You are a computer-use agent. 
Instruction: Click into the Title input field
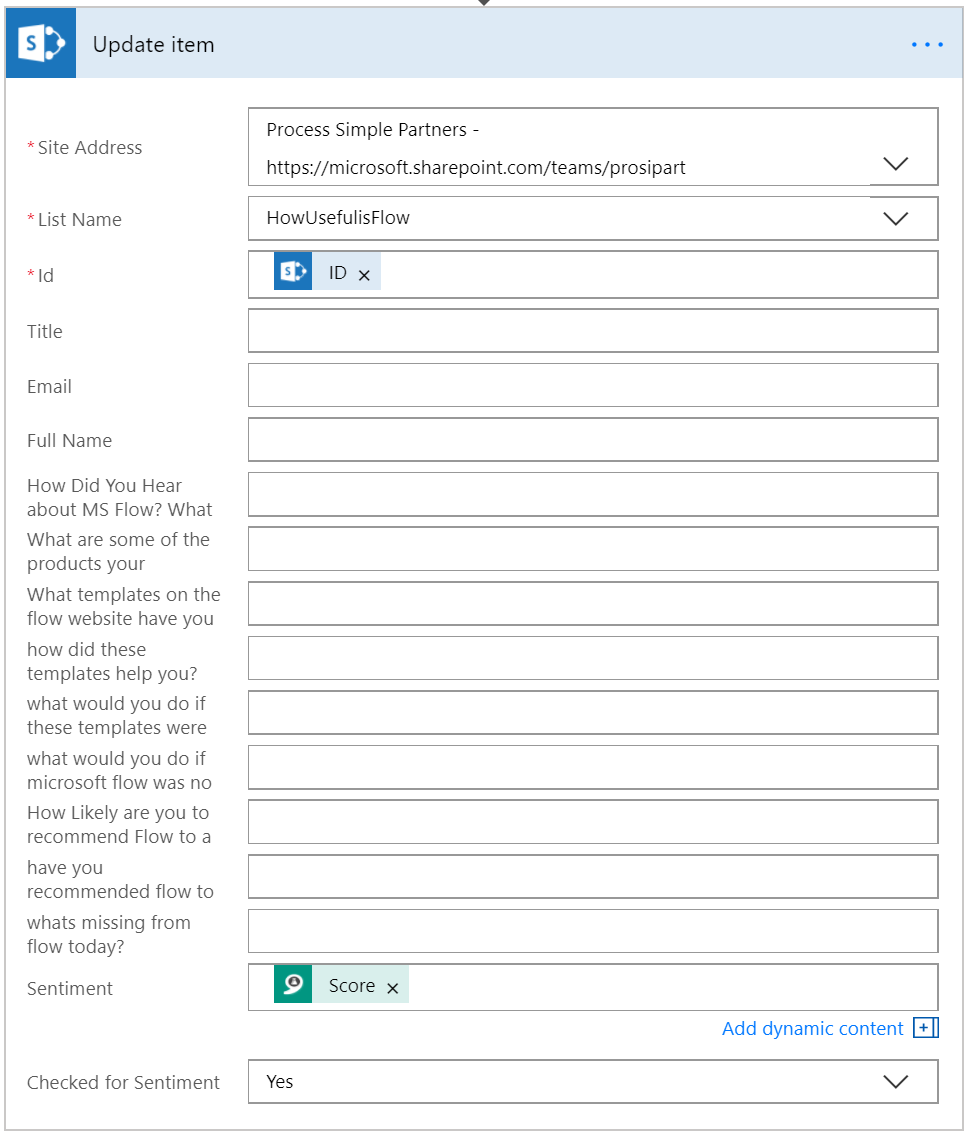pos(592,331)
